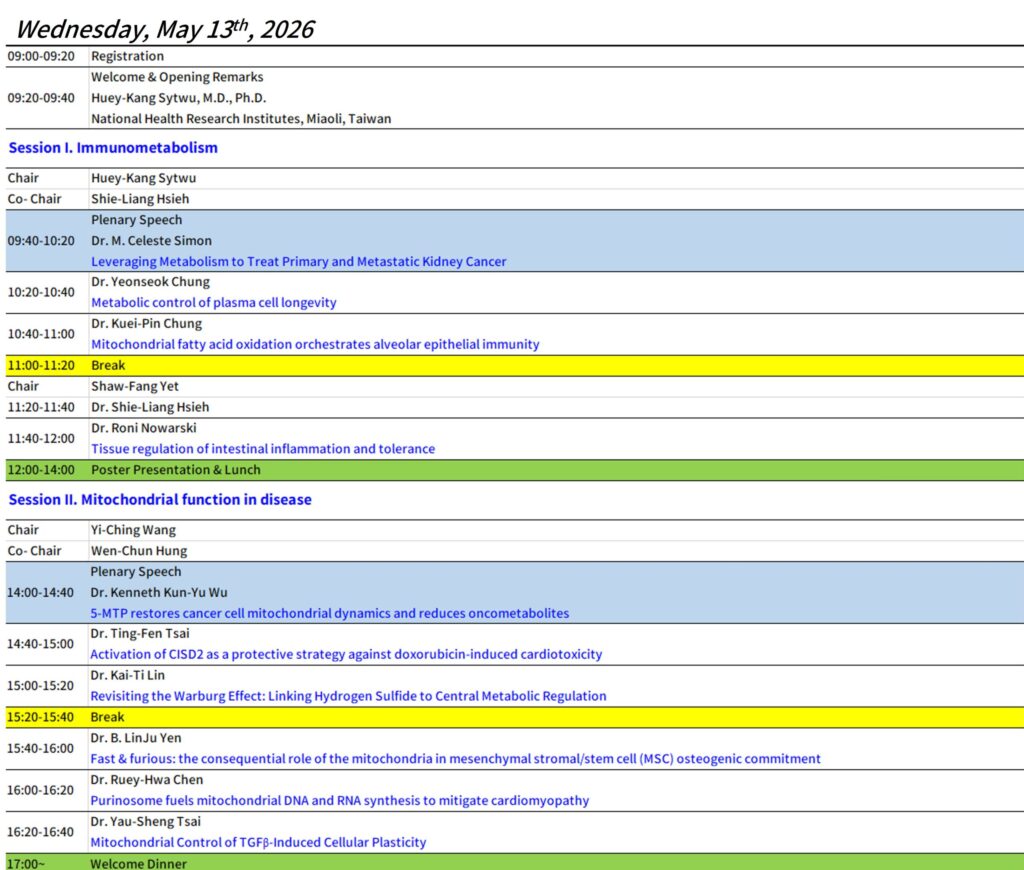Click the Purinosome fuels mitochondrial DNA talk title
This screenshot has width=1024, height=870.
(x=340, y=801)
